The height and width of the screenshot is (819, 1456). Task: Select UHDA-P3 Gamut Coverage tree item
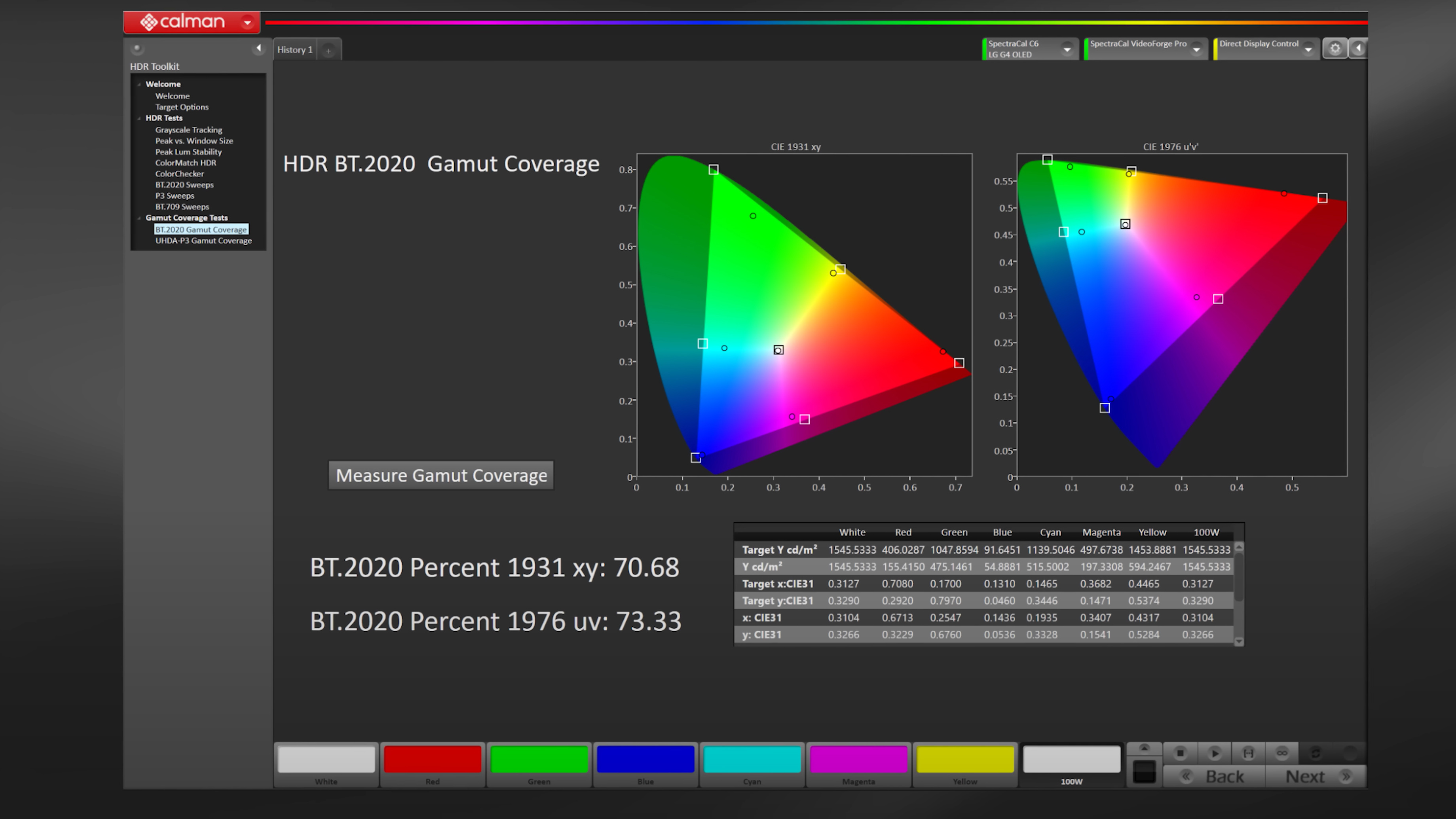click(203, 241)
